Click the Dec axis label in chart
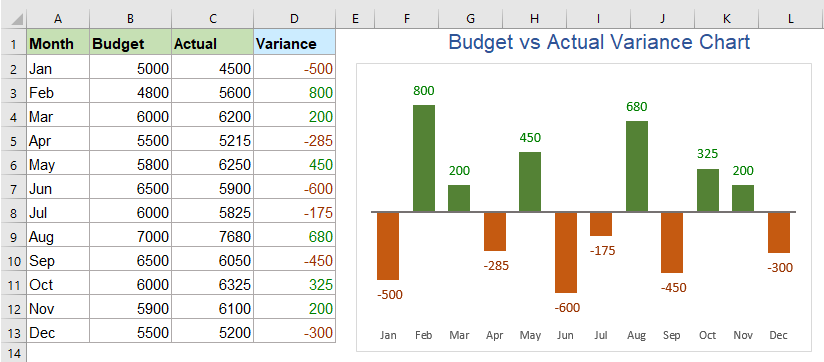The width and height of the screenshot is (824, 362). 778,335
